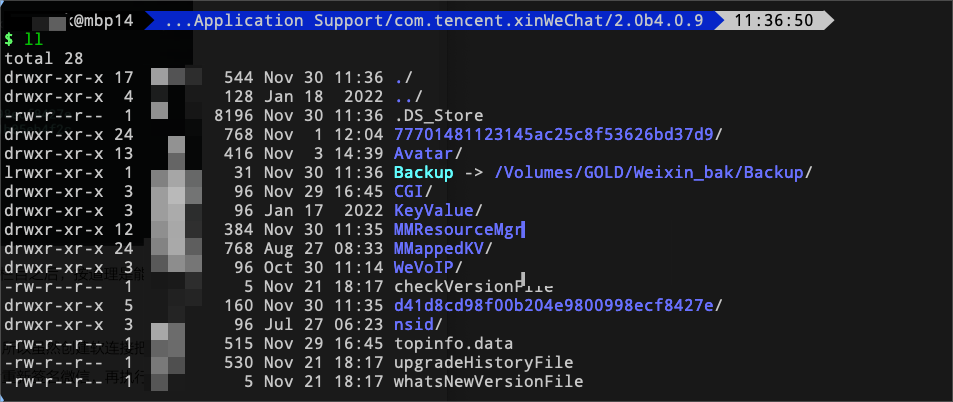Click the upgradeHistoryFile entry
Screen dimensions: 953x402
click(x=484, y=362)
